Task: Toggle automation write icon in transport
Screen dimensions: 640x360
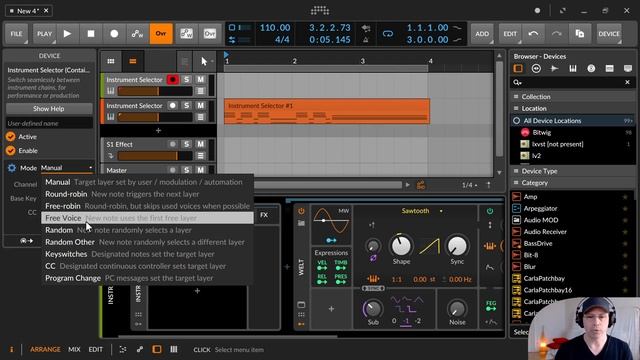Action: pyautogui.click(x=137, y=33)
